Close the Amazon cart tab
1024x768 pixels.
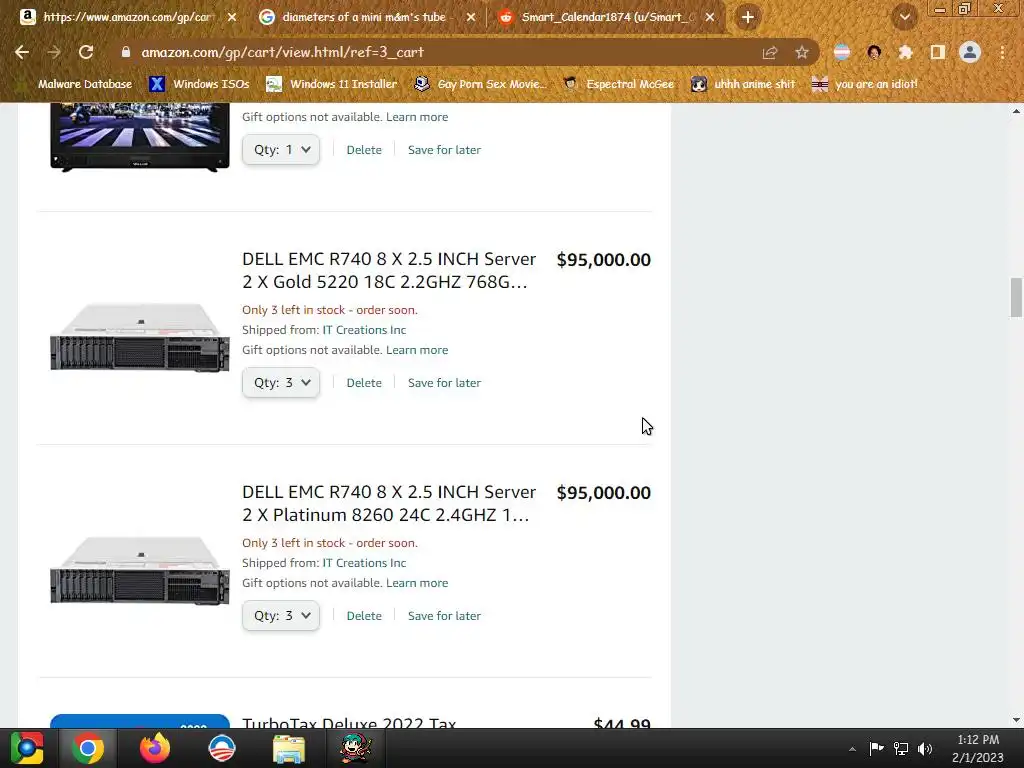232,18
